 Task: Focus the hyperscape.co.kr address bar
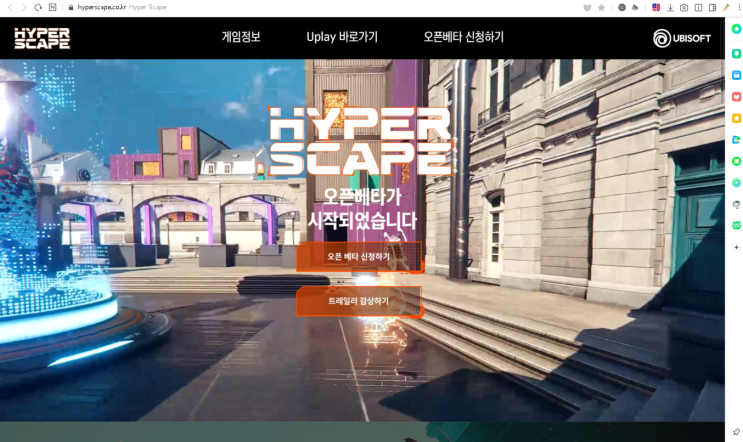tap(102, 7)
